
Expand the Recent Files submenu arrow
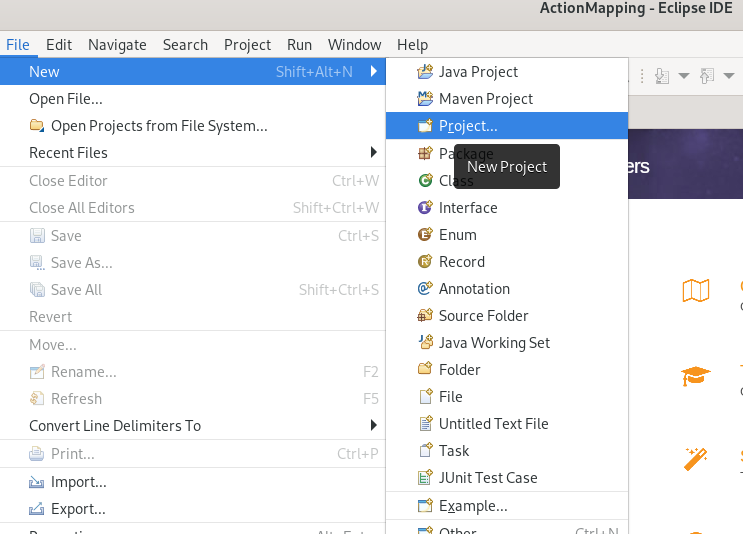point(374,153)
